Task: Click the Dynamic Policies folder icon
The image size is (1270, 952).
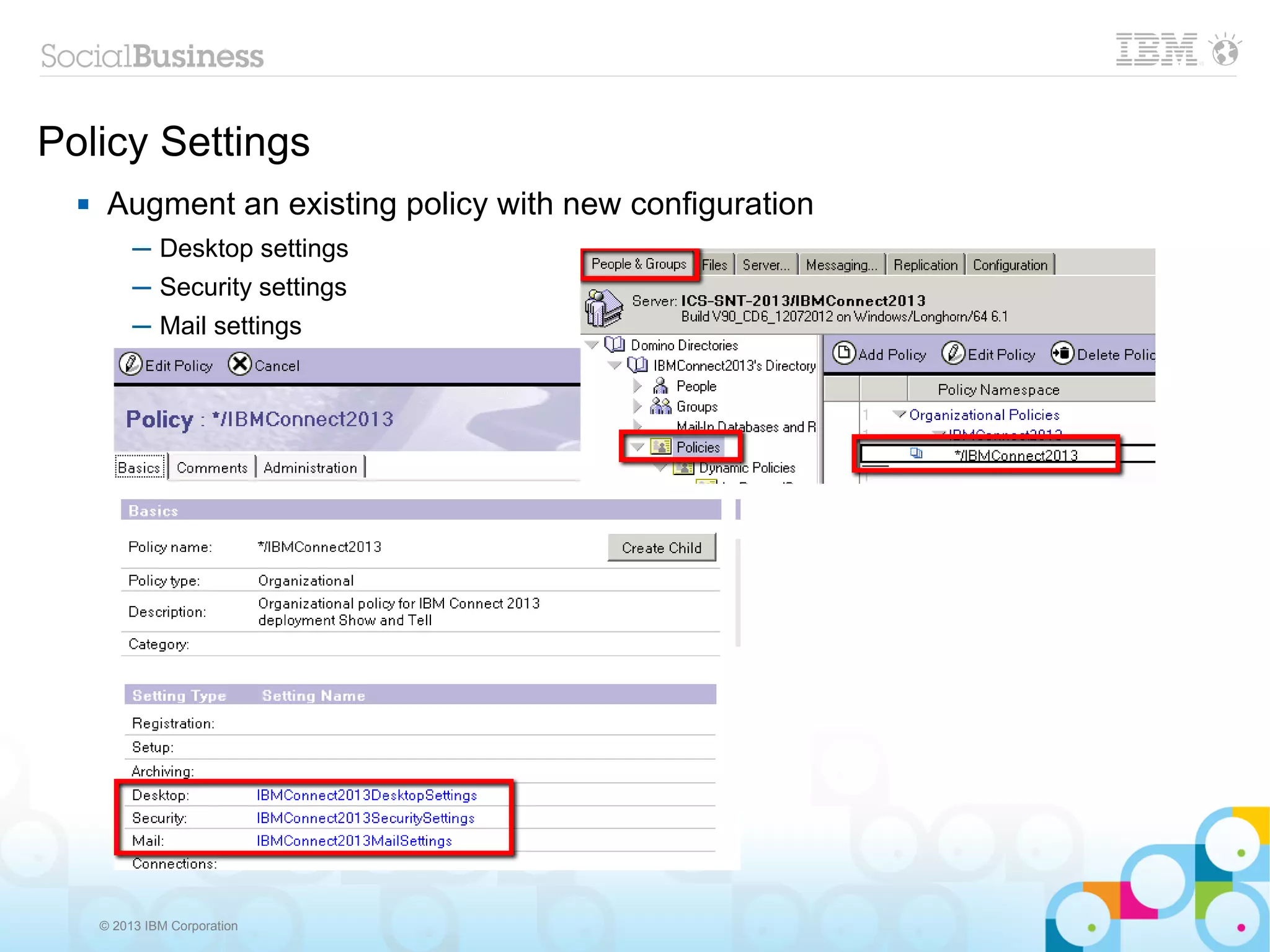Action: 683,467
